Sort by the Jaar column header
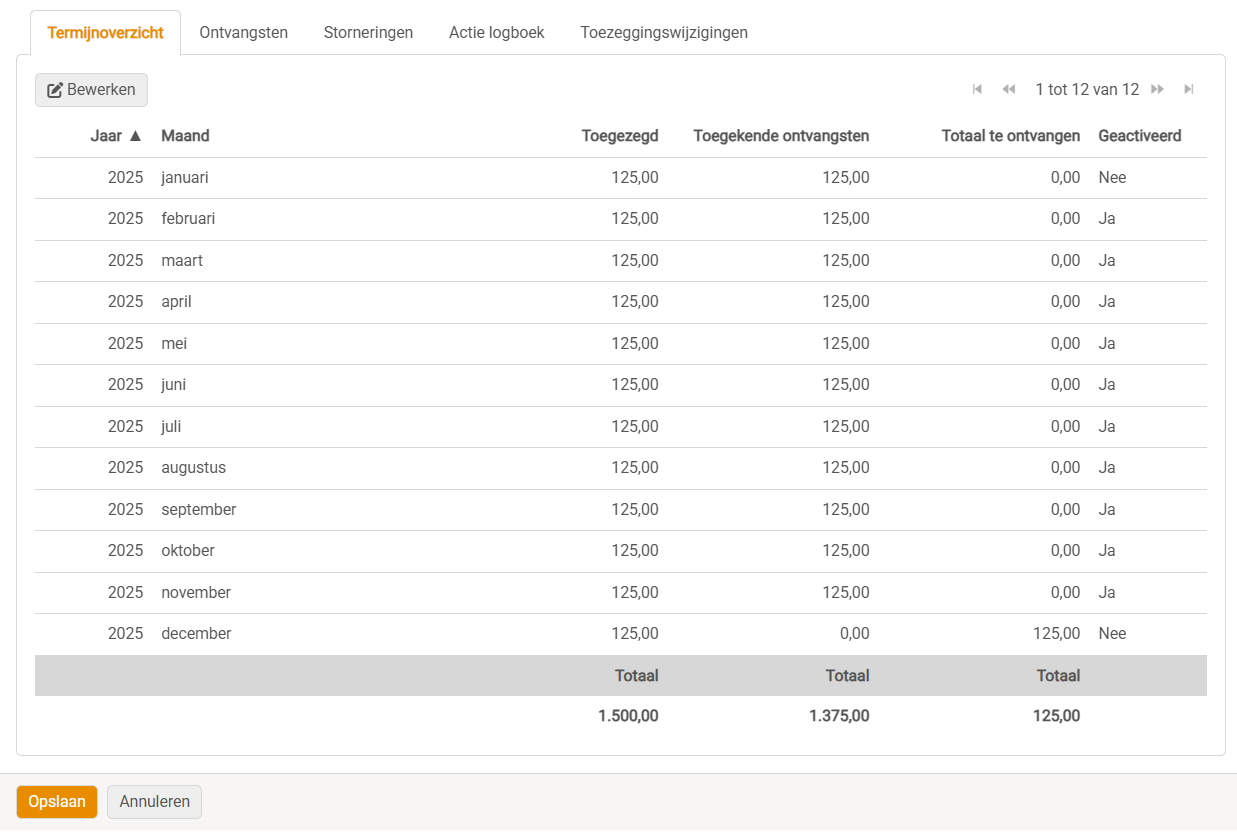This screenshot has width=1237, height=837. point(116,136)
